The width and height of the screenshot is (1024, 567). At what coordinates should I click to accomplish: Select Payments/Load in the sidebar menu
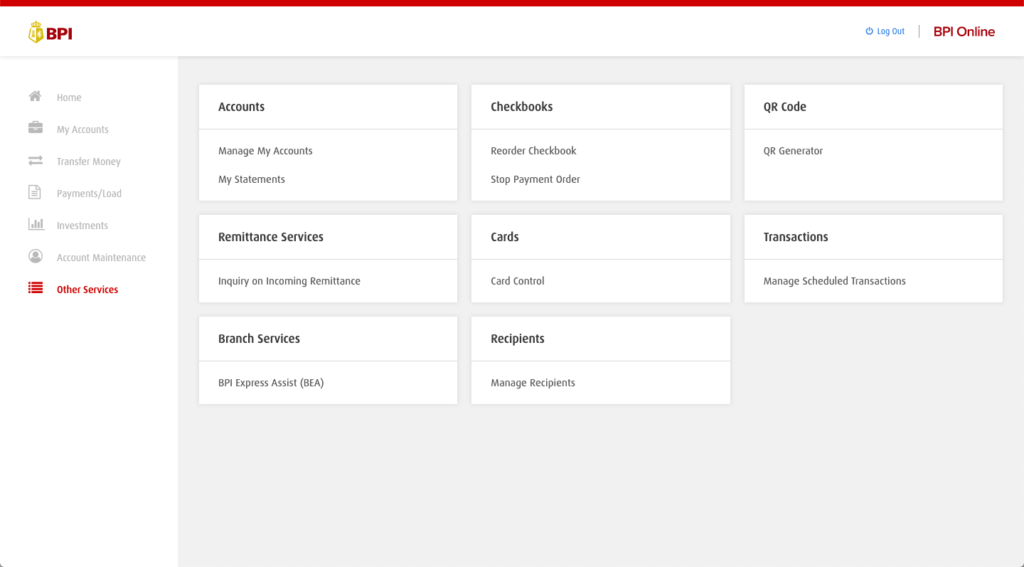click(x=89, y=194)
